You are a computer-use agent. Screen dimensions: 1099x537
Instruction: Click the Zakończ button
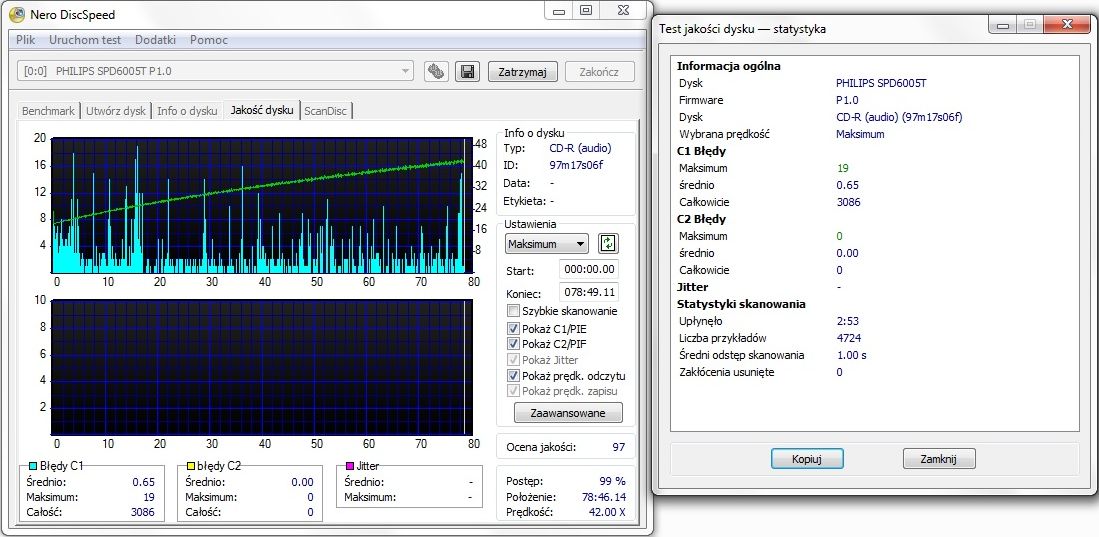pos(599,72)
